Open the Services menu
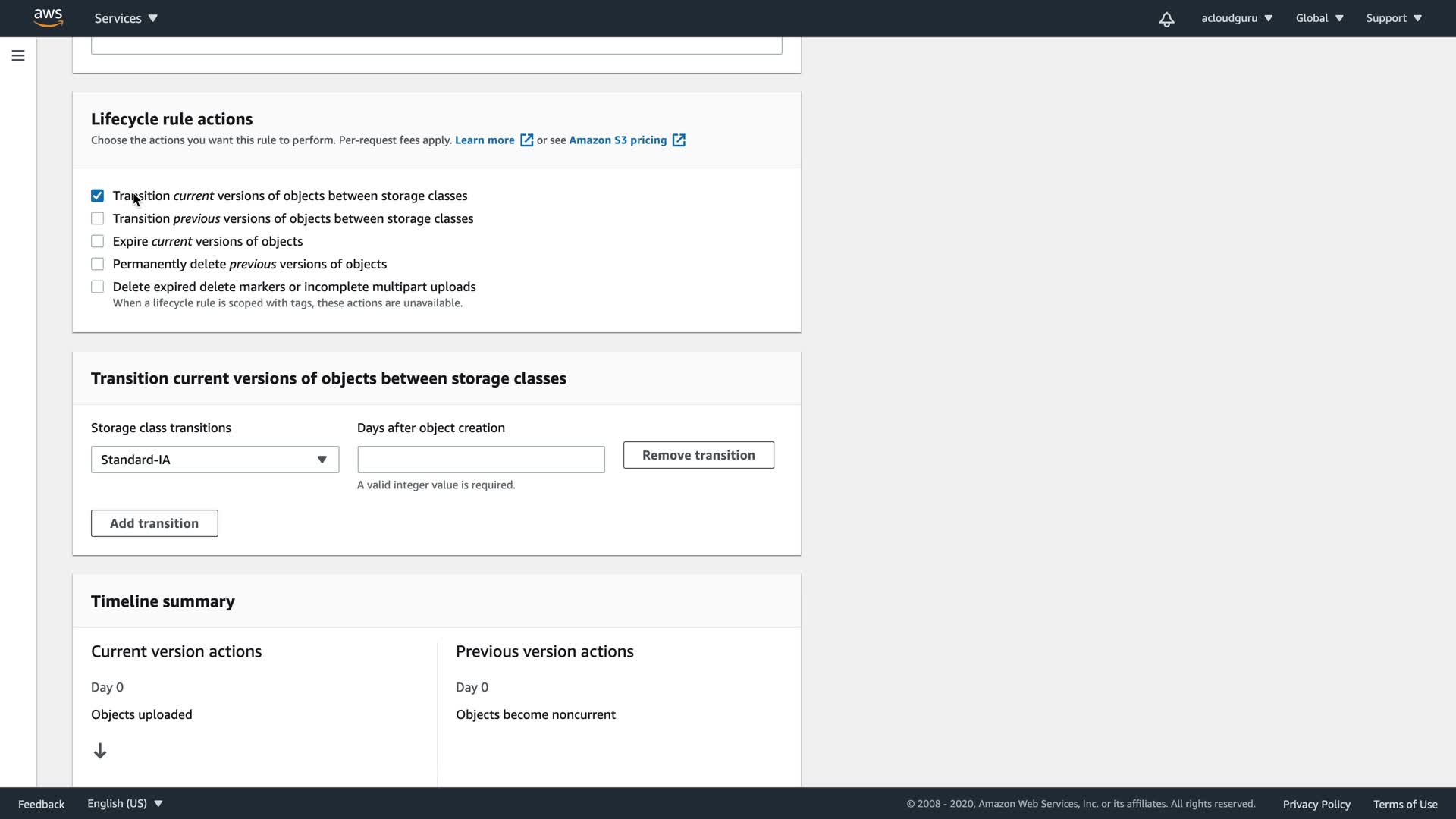Image resolution: width=1456 pixels, height=819 pixels. tap(126, 18)
